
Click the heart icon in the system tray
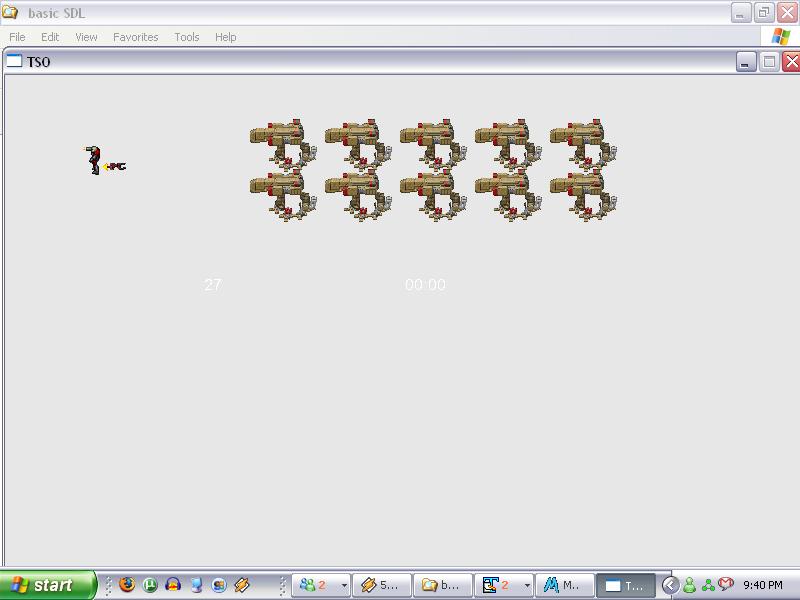(725, 584)
